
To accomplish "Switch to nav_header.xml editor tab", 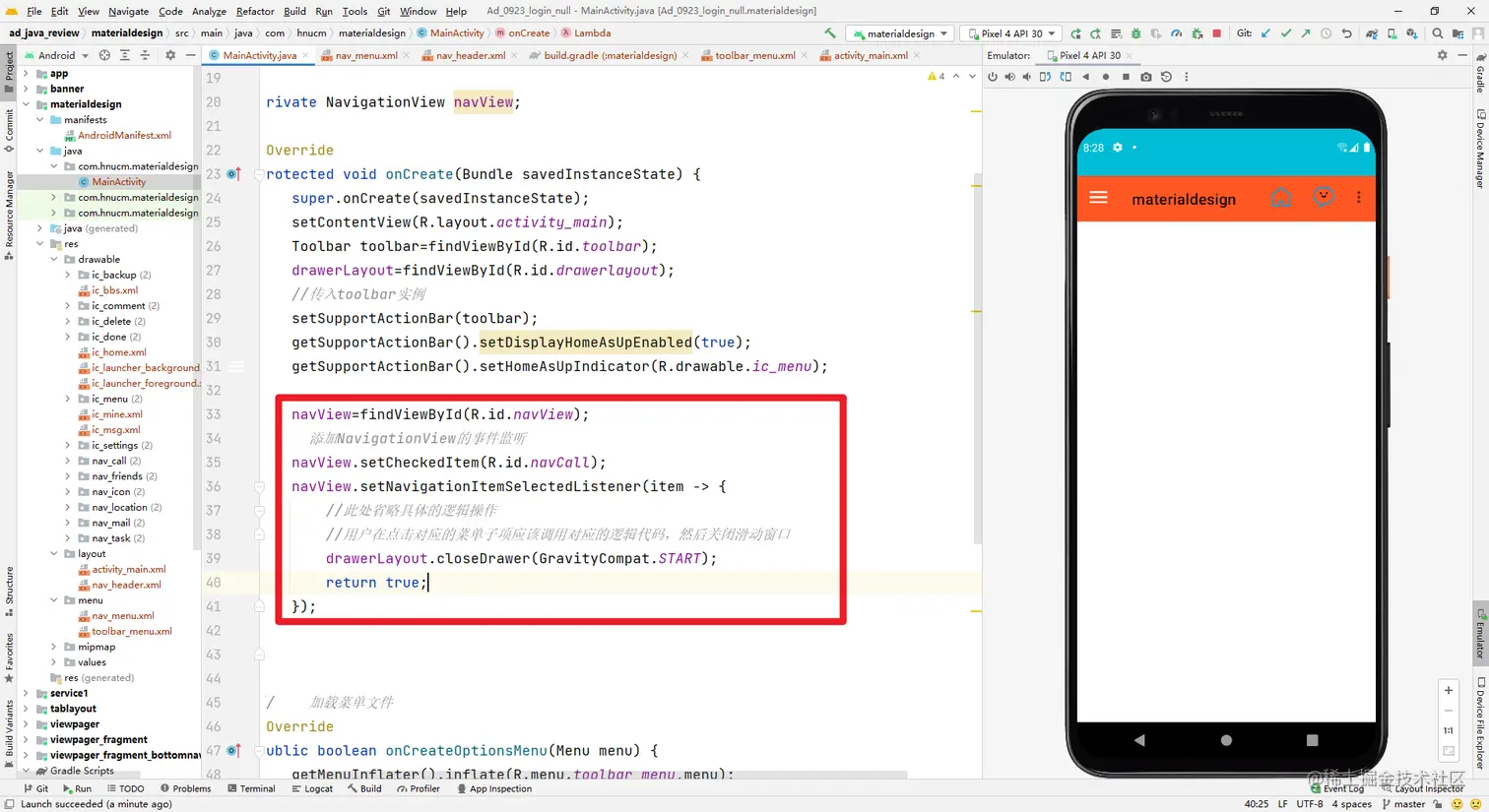I will (470, 55).
